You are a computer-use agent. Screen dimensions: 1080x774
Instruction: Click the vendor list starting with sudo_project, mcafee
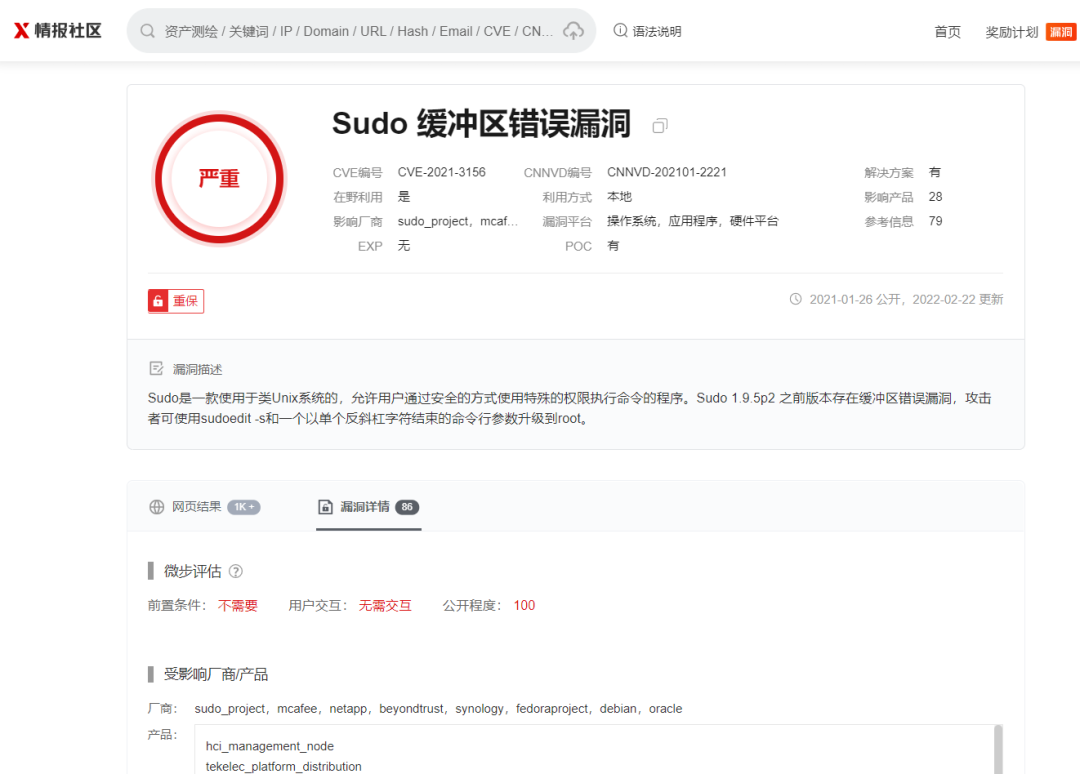coord(438,709)
